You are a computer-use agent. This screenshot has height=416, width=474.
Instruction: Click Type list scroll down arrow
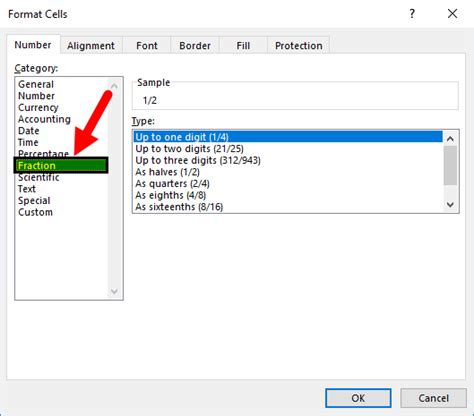click(x=450, y=204)
